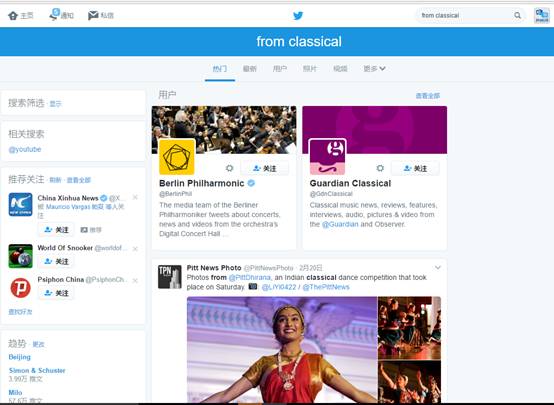Open the Notifications bell icon
This screenshot has height=405, width=554.
[55, 15]
